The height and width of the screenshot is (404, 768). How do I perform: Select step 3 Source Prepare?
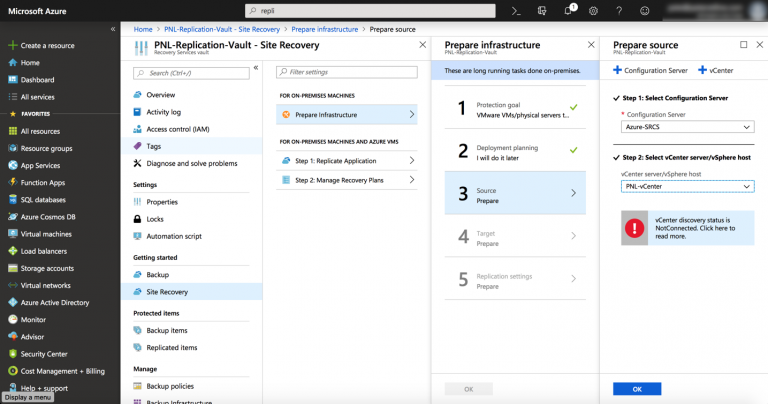(515, 193)
